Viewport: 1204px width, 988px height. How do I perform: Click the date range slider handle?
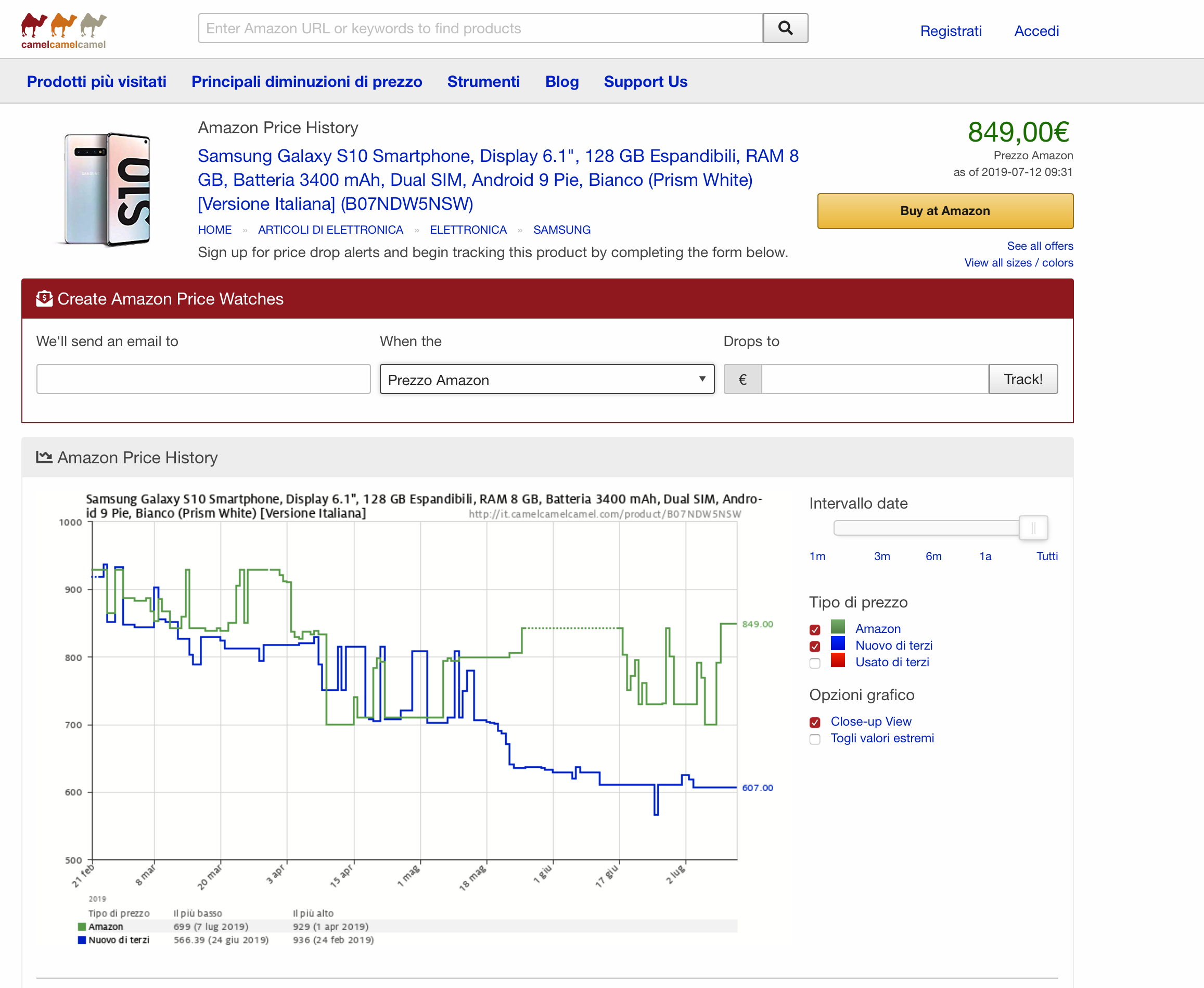[1033, 528]
